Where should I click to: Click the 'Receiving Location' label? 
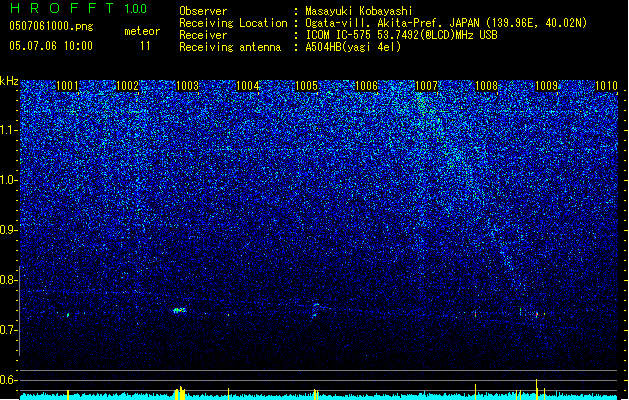coord(233,23)
